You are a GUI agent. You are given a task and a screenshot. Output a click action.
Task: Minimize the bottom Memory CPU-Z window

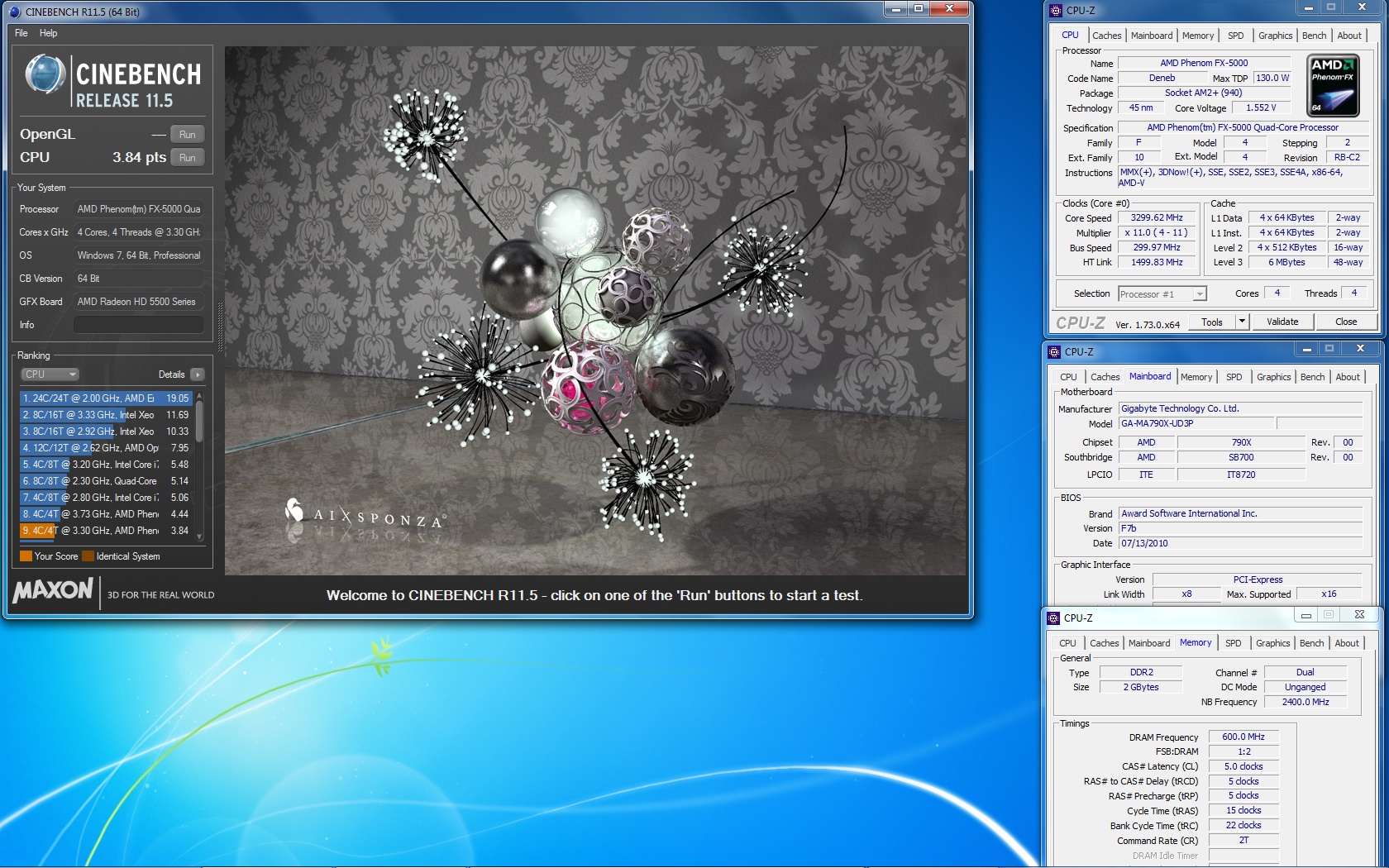(x=1305, y=615)
